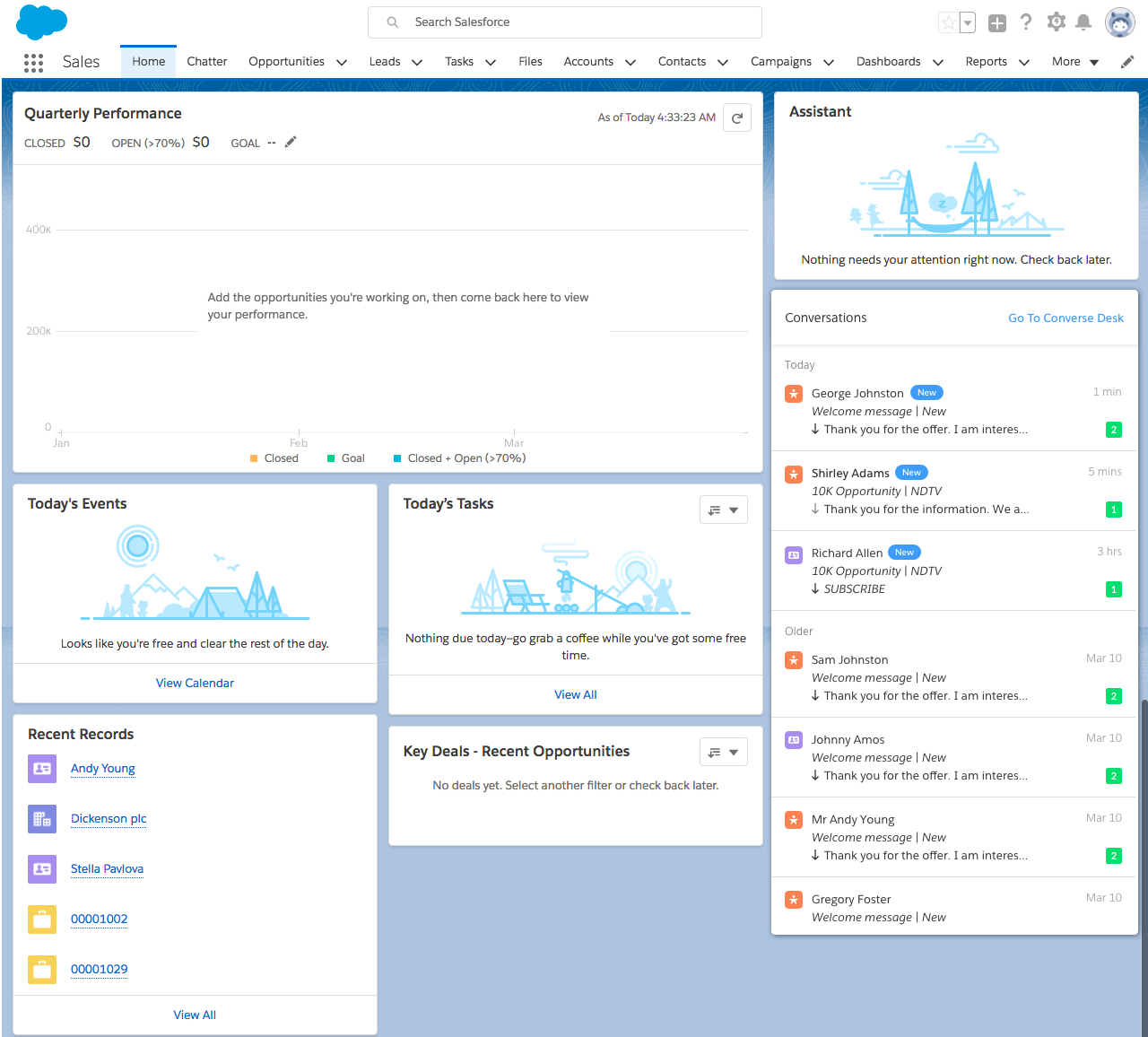Click View All under Today's Tasks
This screenshot has width=1148, height=1037.
click(576, 695)
